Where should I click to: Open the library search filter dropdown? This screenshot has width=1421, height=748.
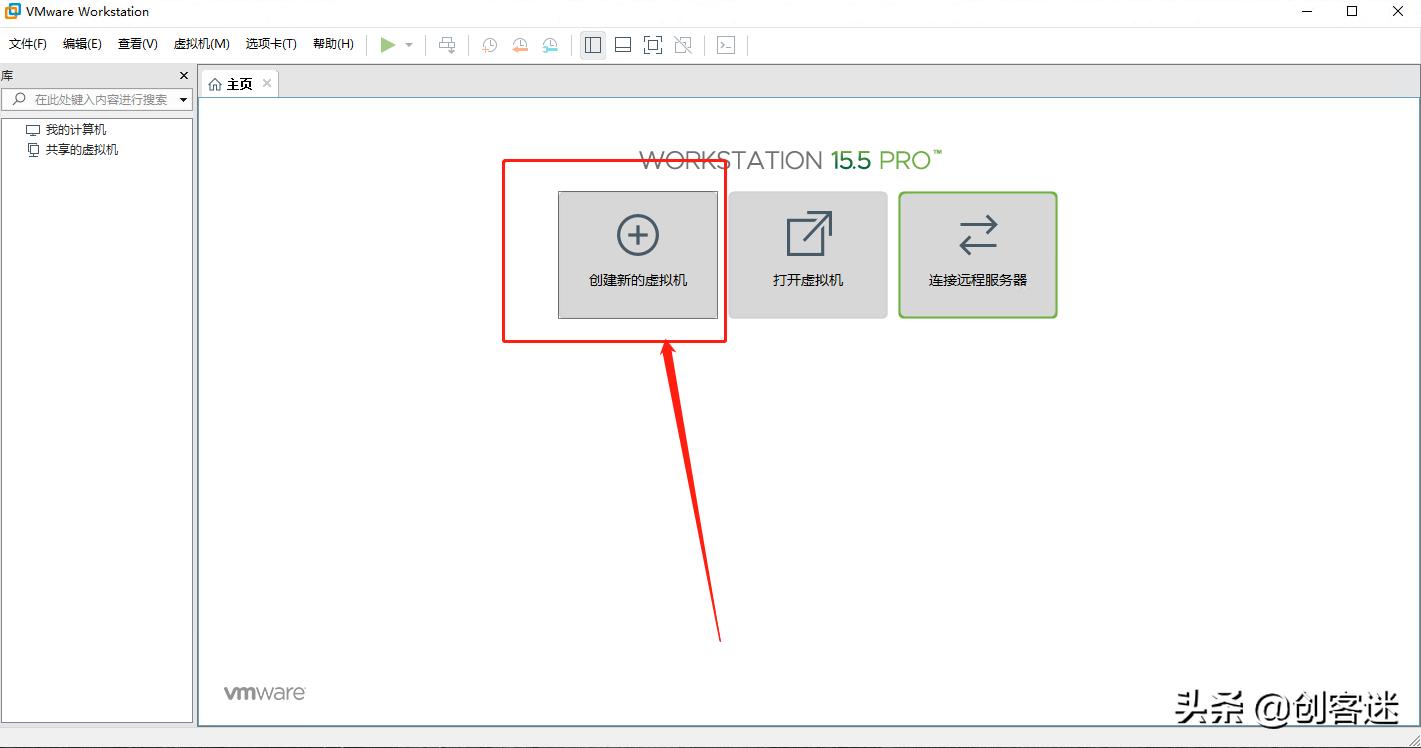[183, 100]
